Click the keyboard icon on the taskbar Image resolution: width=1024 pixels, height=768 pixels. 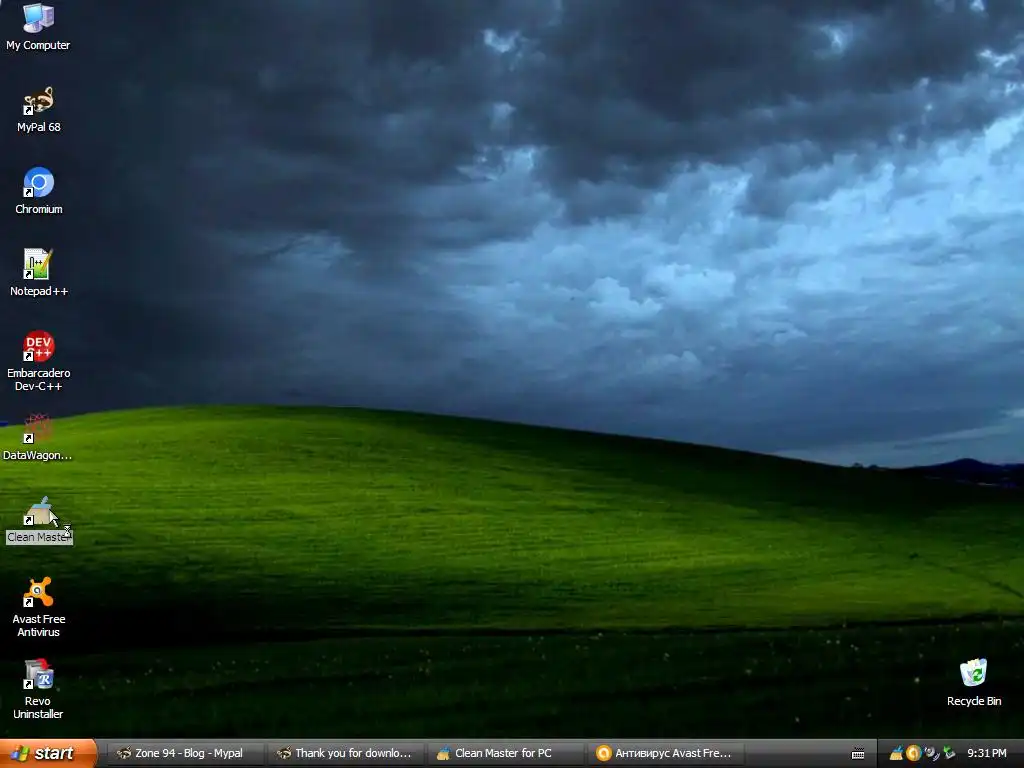tap(858, 754)
